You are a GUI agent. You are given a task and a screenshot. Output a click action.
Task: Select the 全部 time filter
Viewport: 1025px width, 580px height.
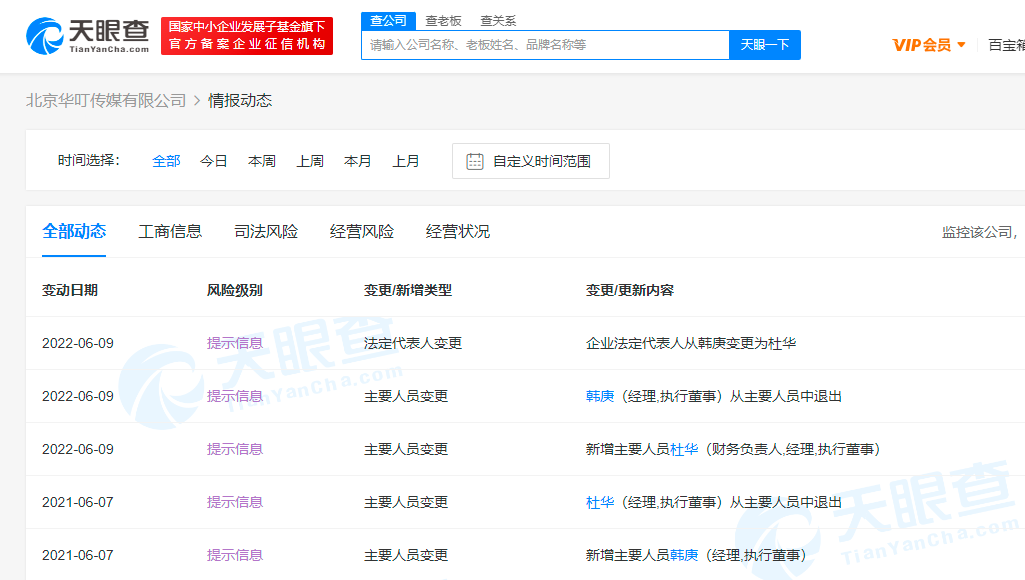[x=166, y=161]
